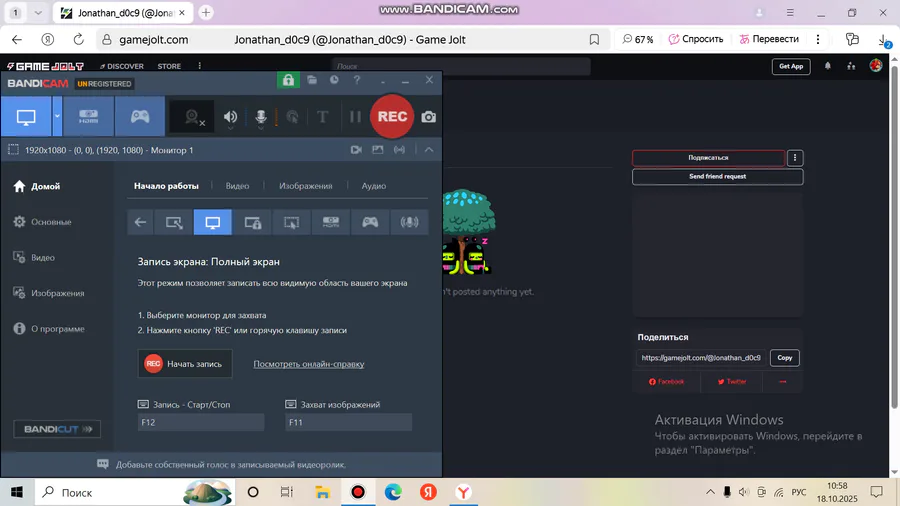Toggle text overlay T icon
The height and width of the screenshot is (506, 900).
click(x=323, y=117)
